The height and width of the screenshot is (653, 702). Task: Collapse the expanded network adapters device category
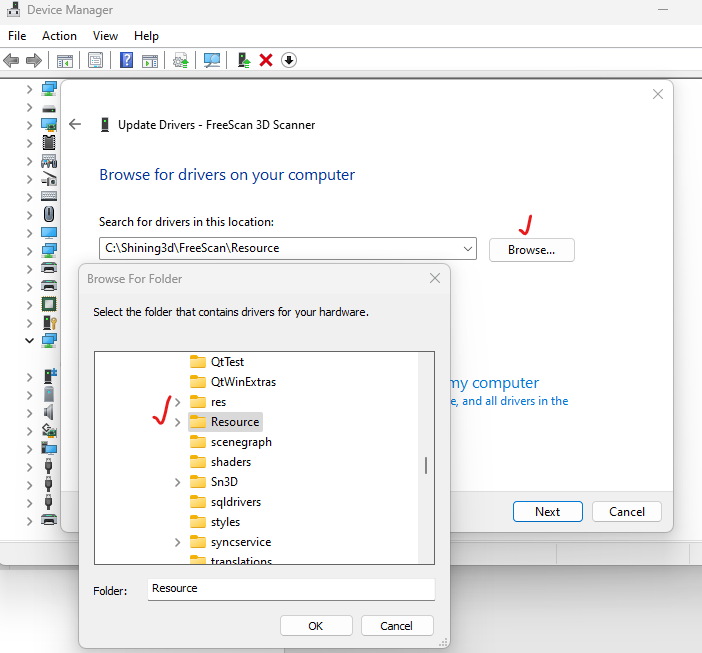[30, 341]
